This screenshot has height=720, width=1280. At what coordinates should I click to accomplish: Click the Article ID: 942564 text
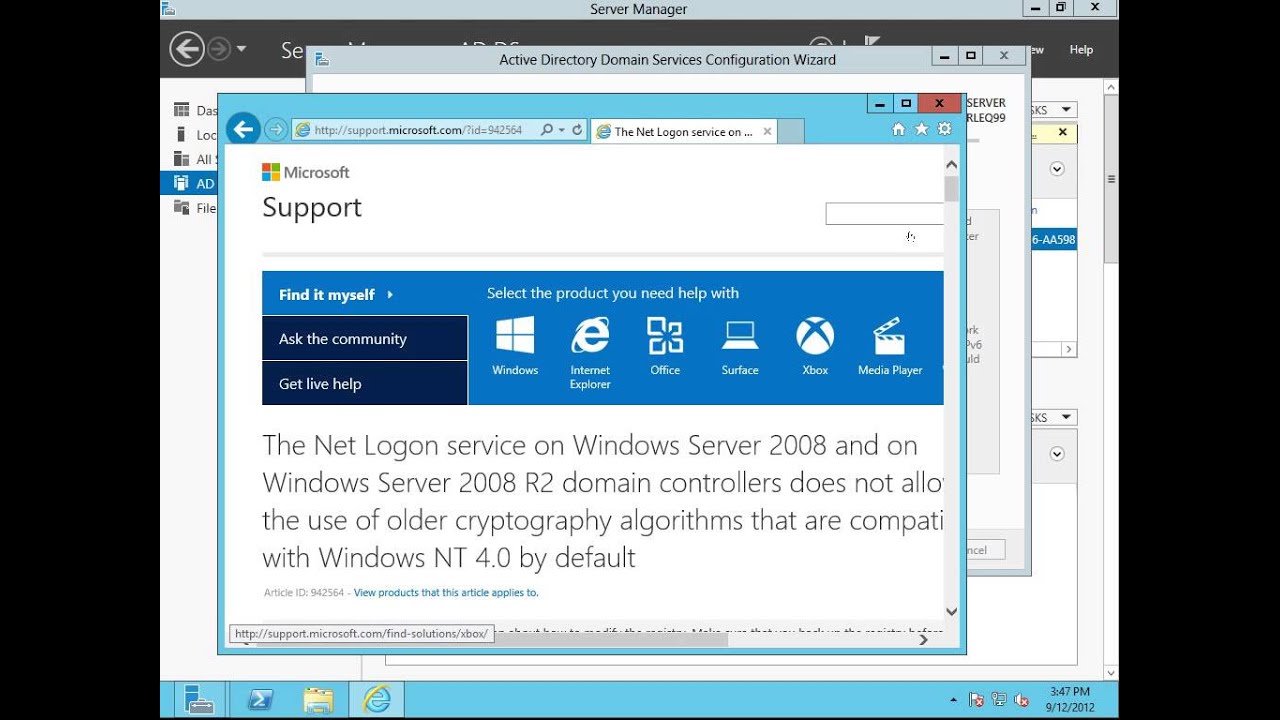pyautogui.click(x=304, y=592)
